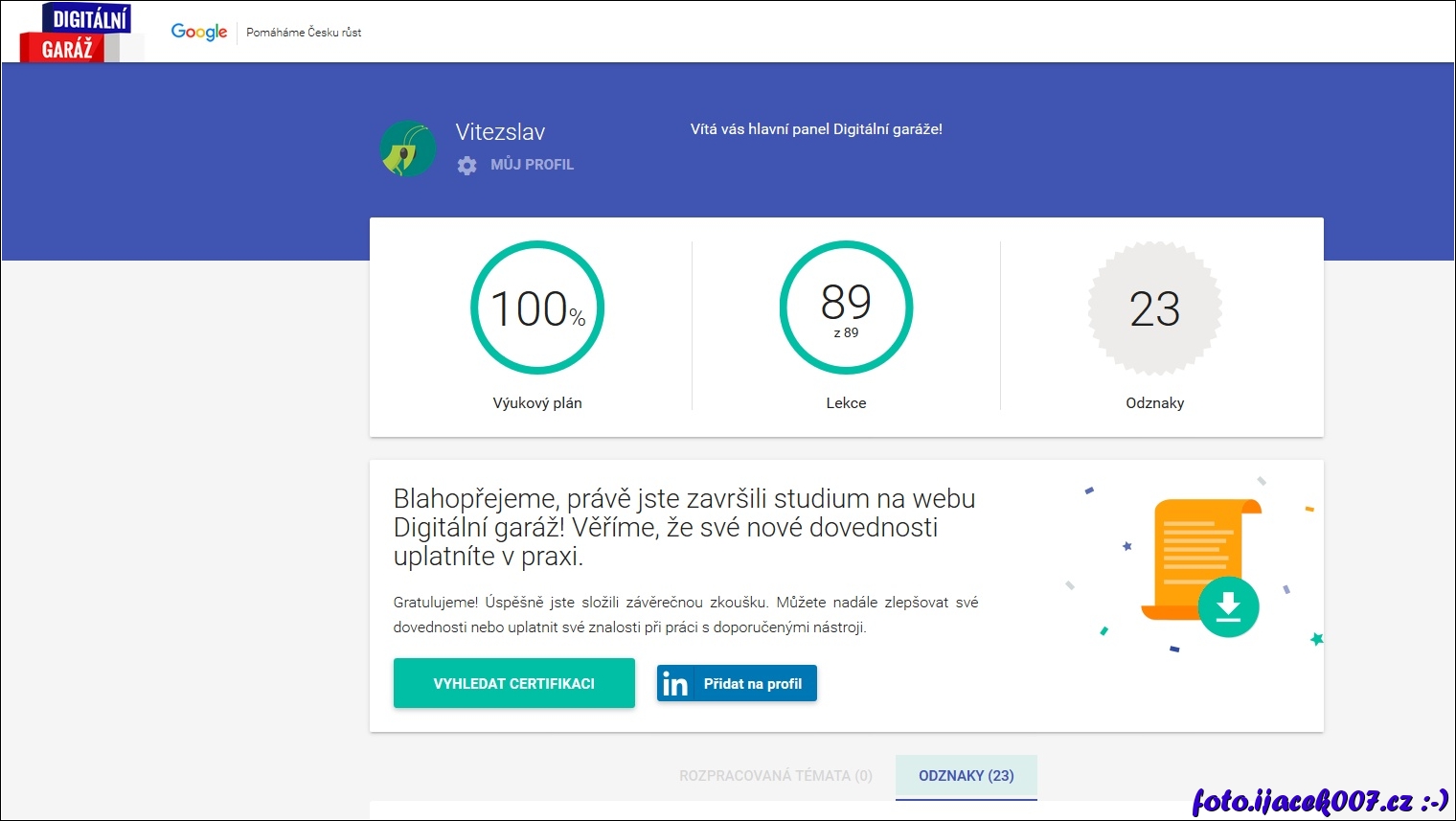This screenshot has height=821, width=1456.
Task: Open the user avatar picture
Action: [407, 148]
